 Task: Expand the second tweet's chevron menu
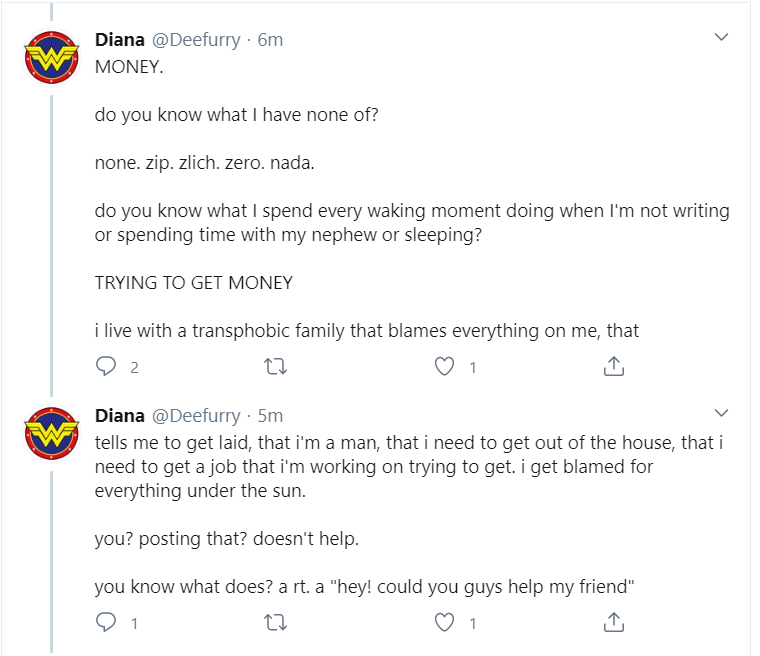point(721,413)
